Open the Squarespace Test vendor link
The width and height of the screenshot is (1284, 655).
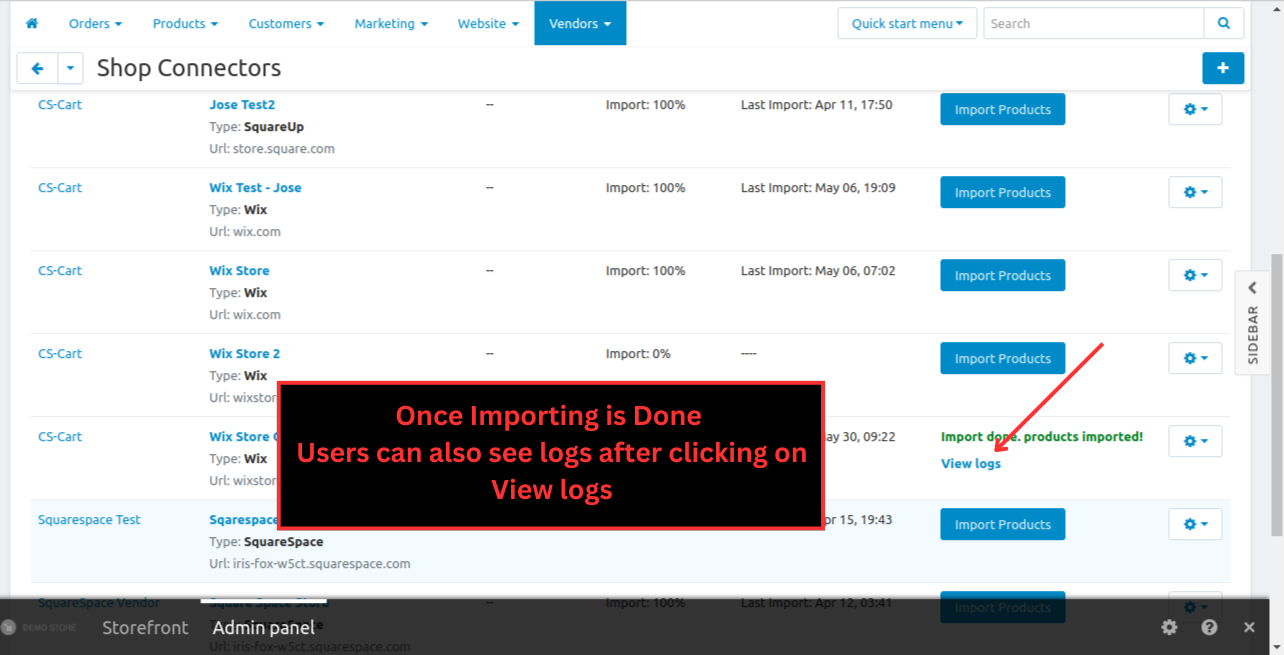pyautogui.click(x=89, y=519)
